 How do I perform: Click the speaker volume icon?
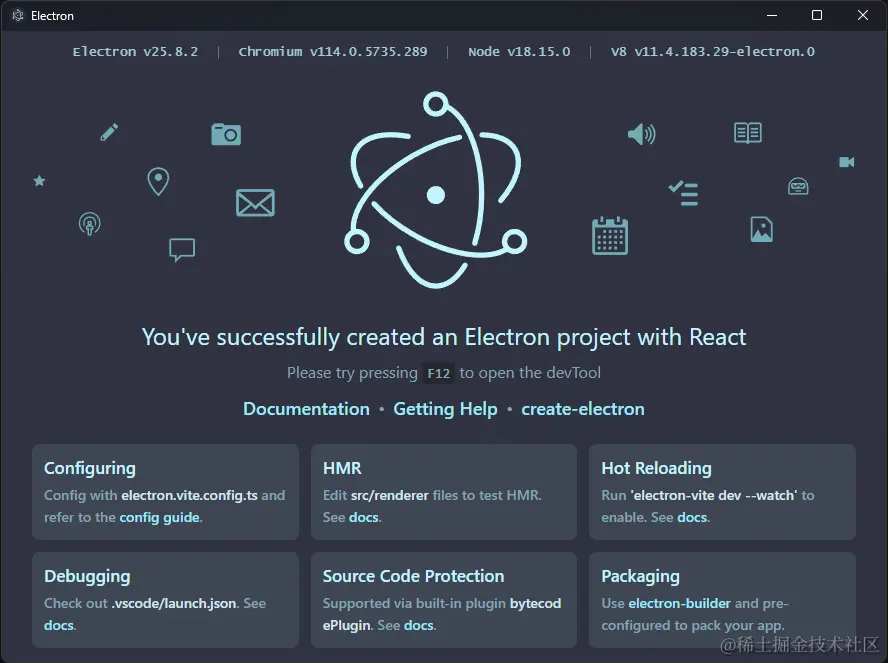(641, 134)
